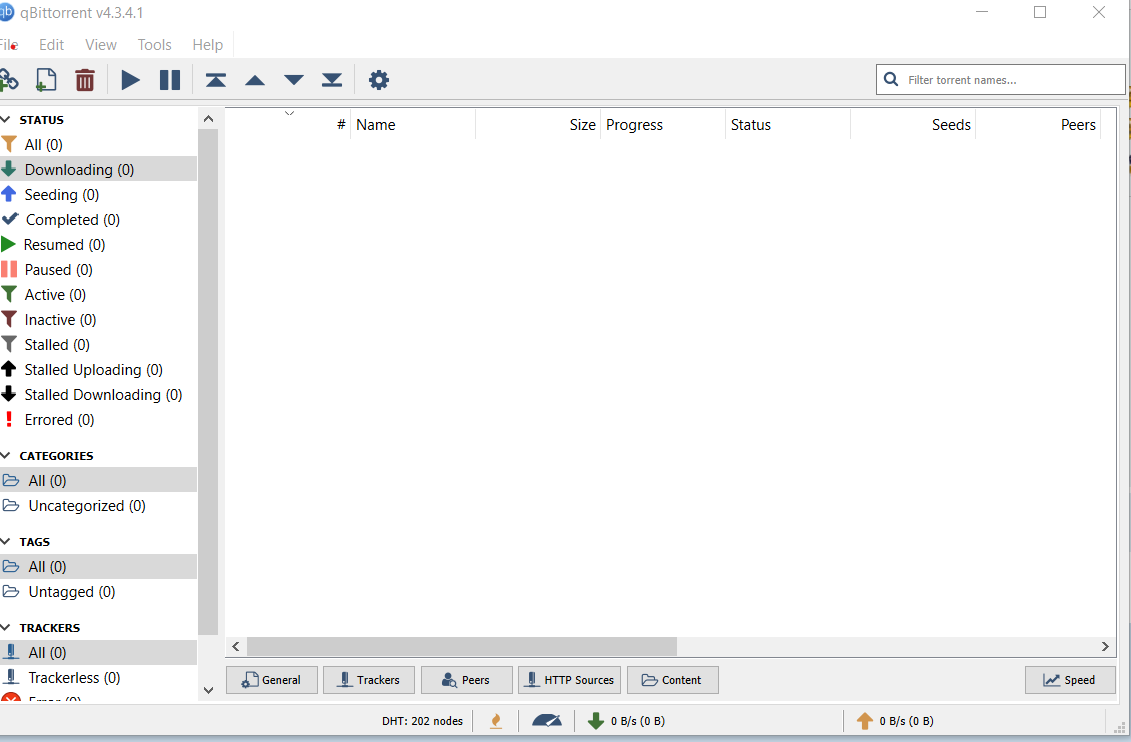Switch to the General tab
The height and width of the screenshot is (742, 1131).
272,680
